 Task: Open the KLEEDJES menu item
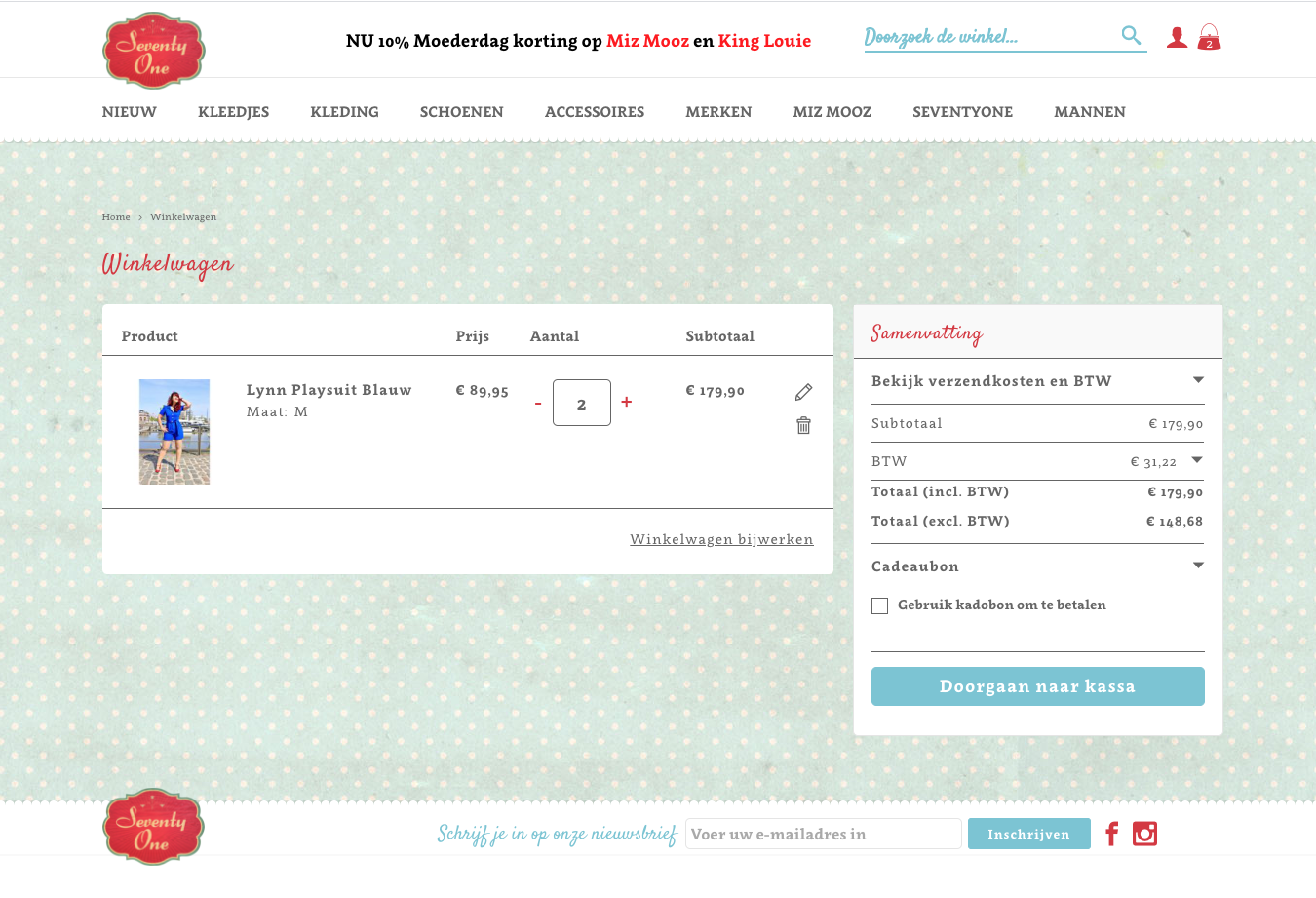[233, 112]
